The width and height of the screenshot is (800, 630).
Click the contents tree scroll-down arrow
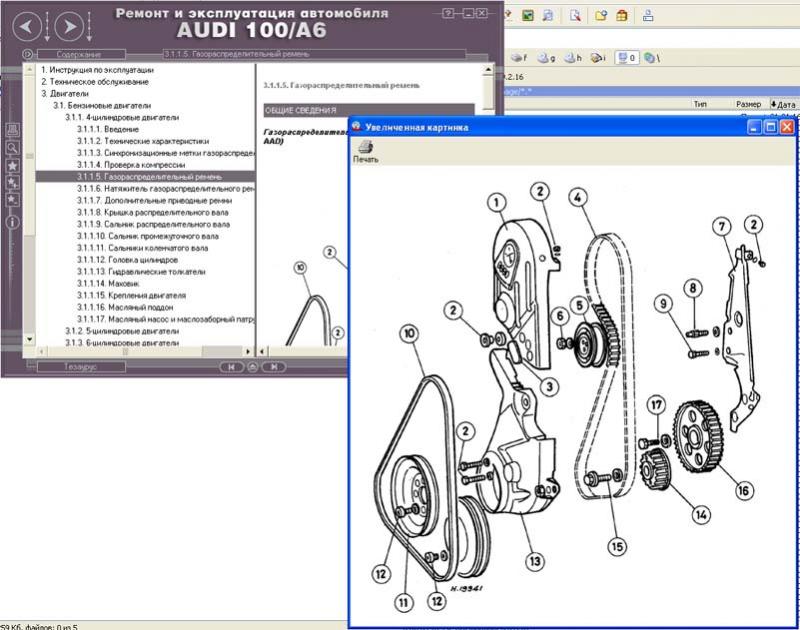pyautogui.click(x=30, y=339)
